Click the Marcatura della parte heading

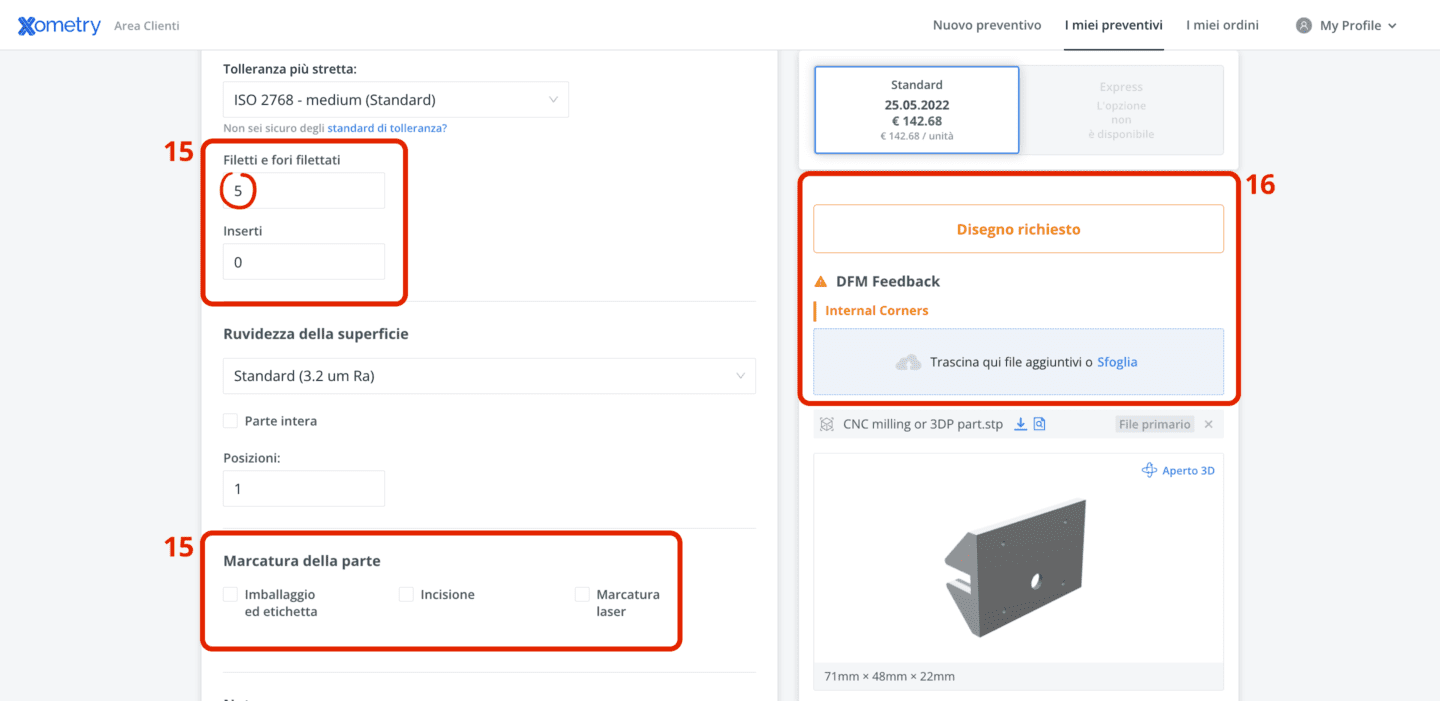point(302,561)
